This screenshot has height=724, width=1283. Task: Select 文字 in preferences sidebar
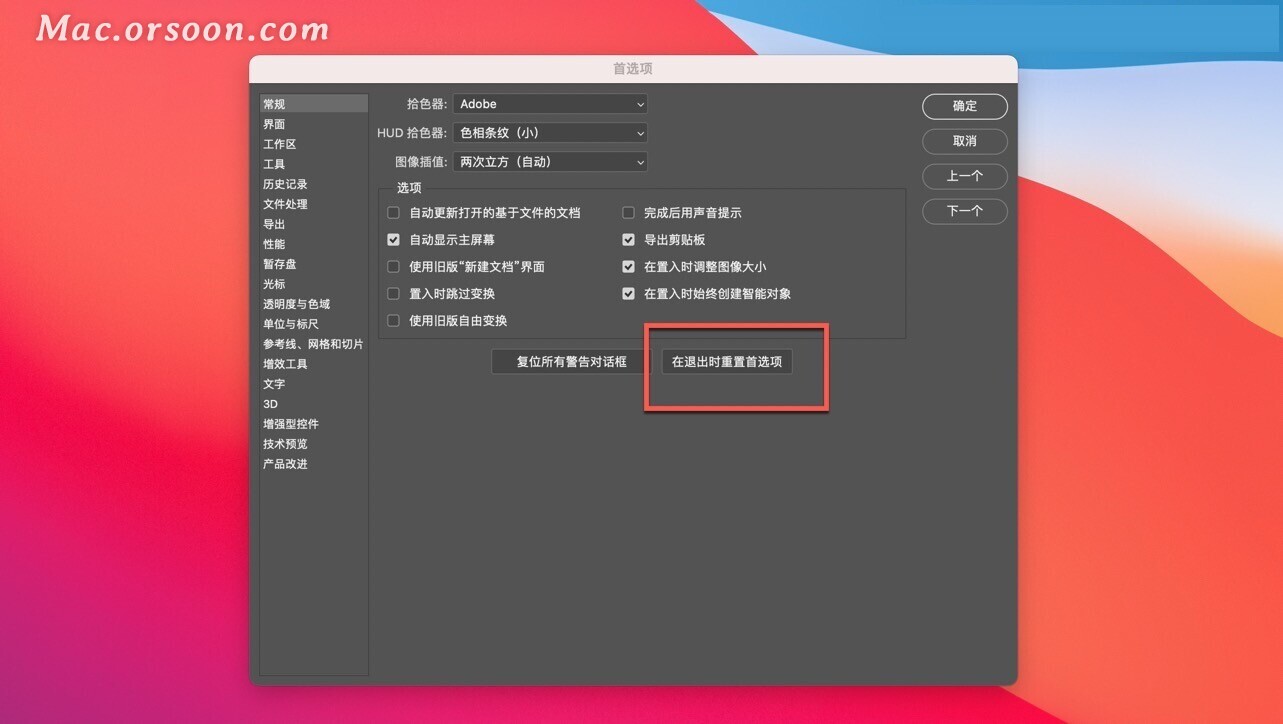point(314,384)
